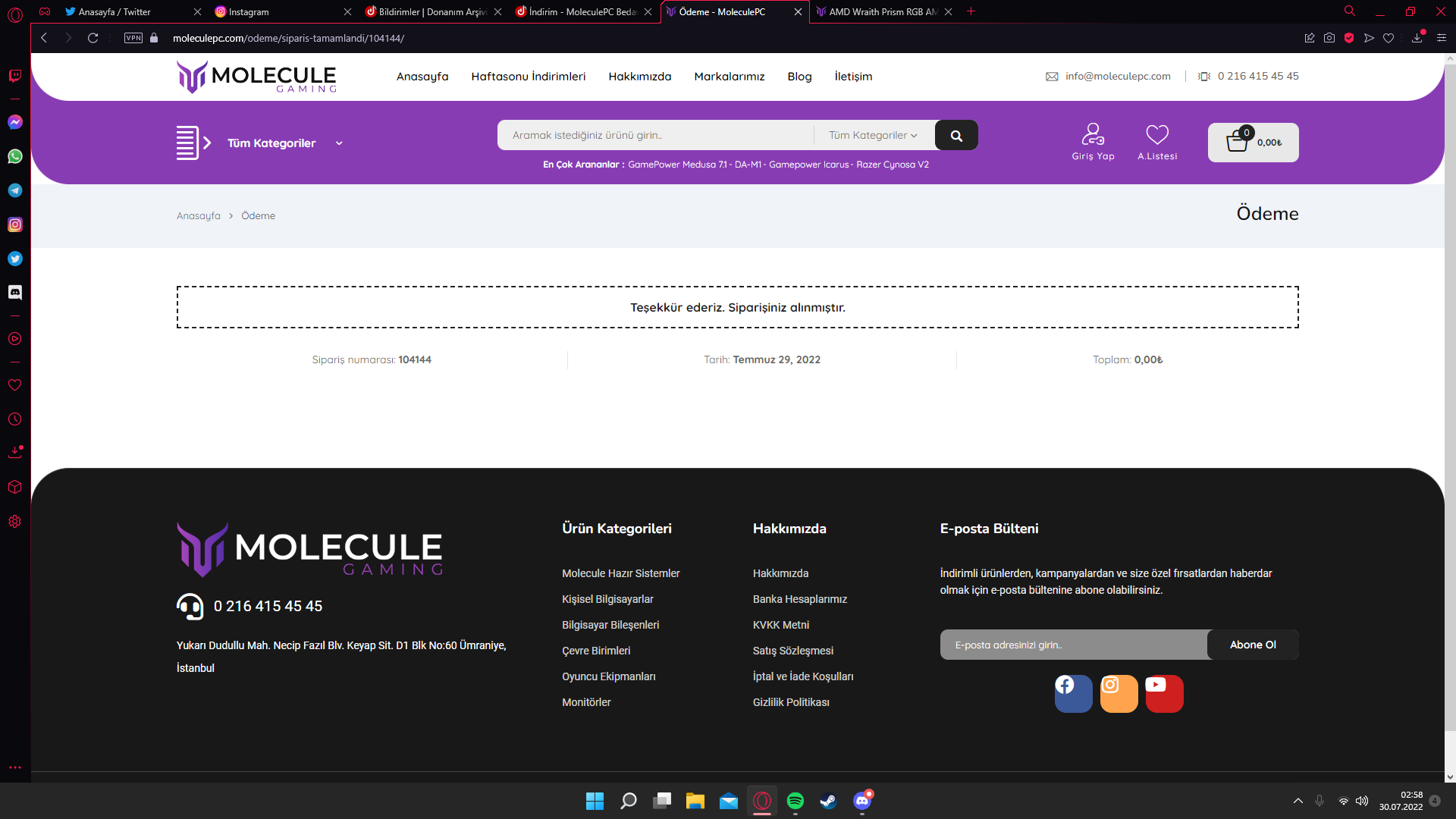Open the Facebook icon in footer
The height and width of the screenshot is (819, 1456).
click(1074, 694)
